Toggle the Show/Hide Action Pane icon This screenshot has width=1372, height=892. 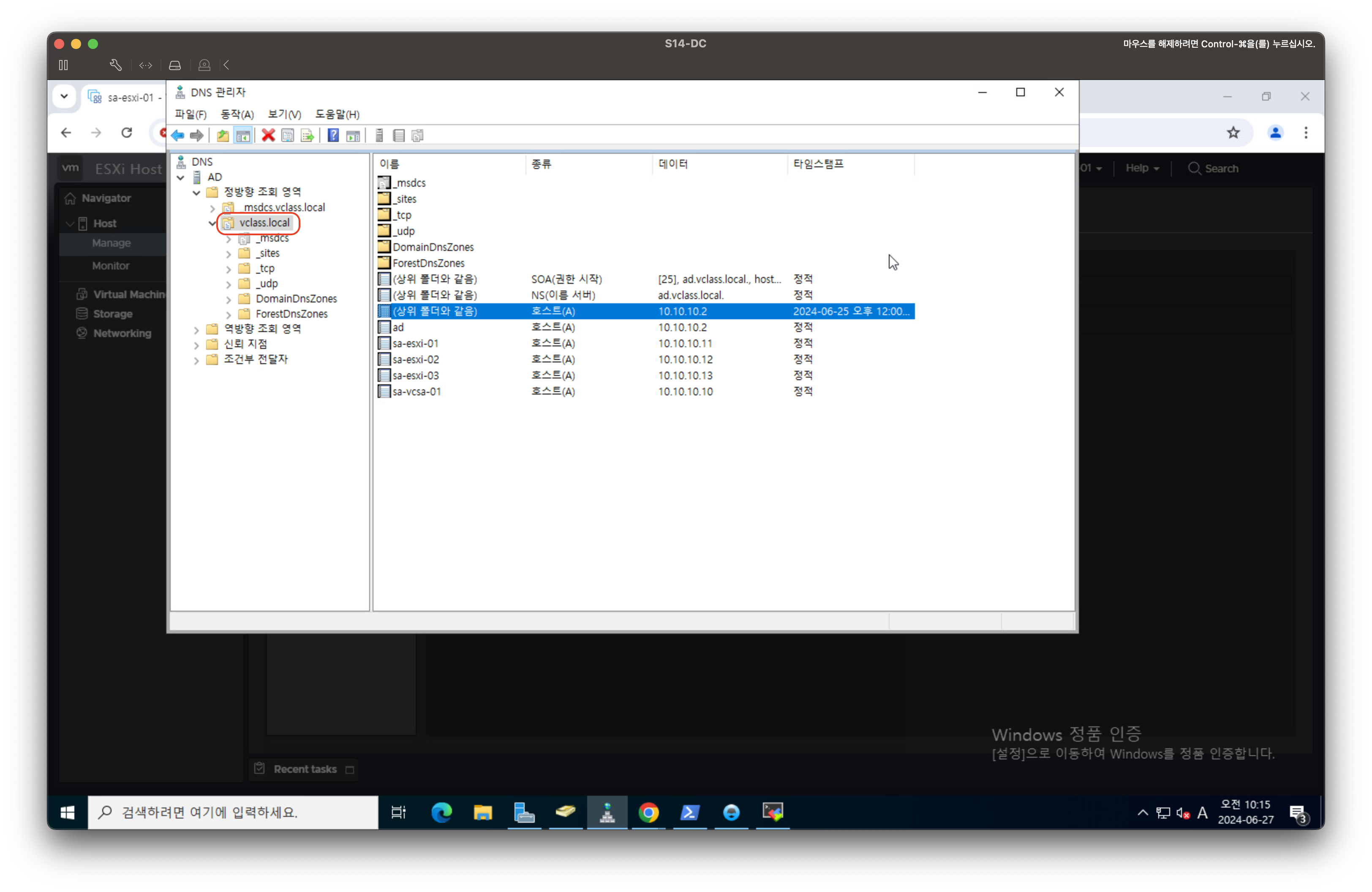353,136
